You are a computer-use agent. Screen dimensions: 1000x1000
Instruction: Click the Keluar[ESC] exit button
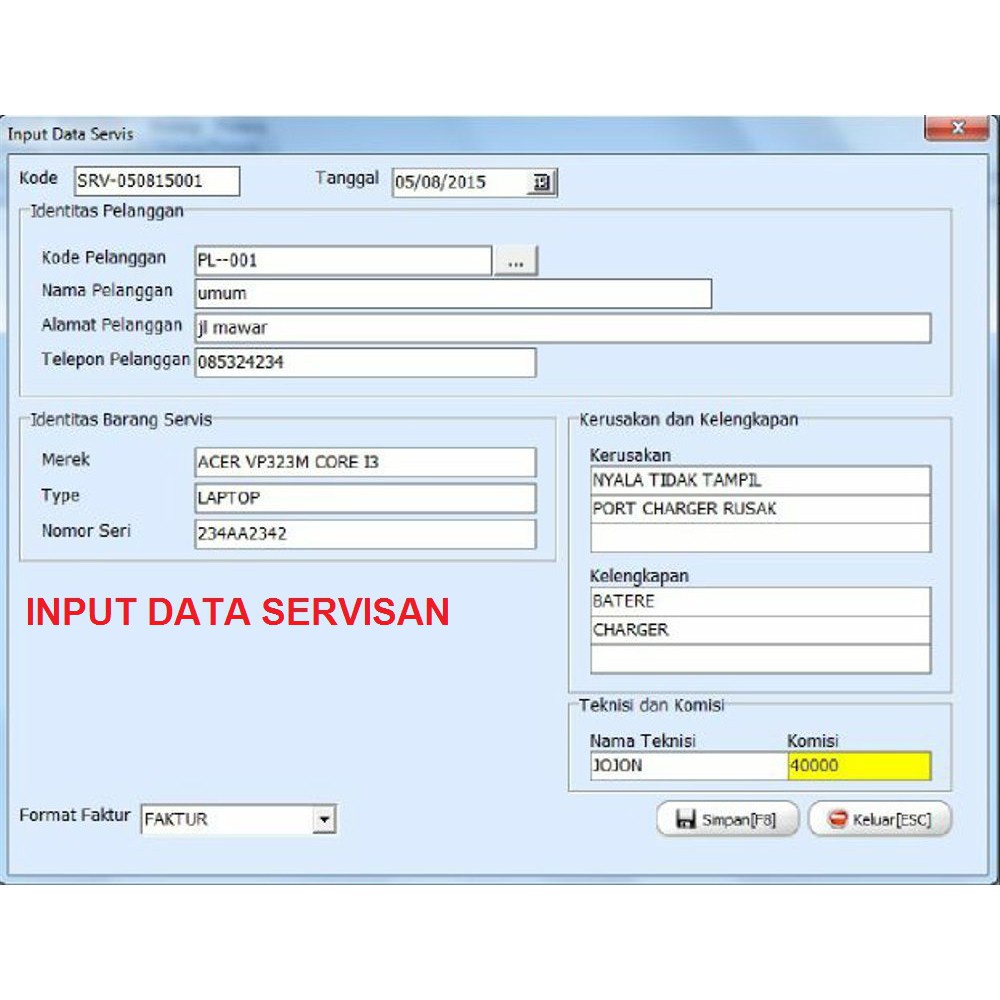pyautogui.click(x=880, y=820)
